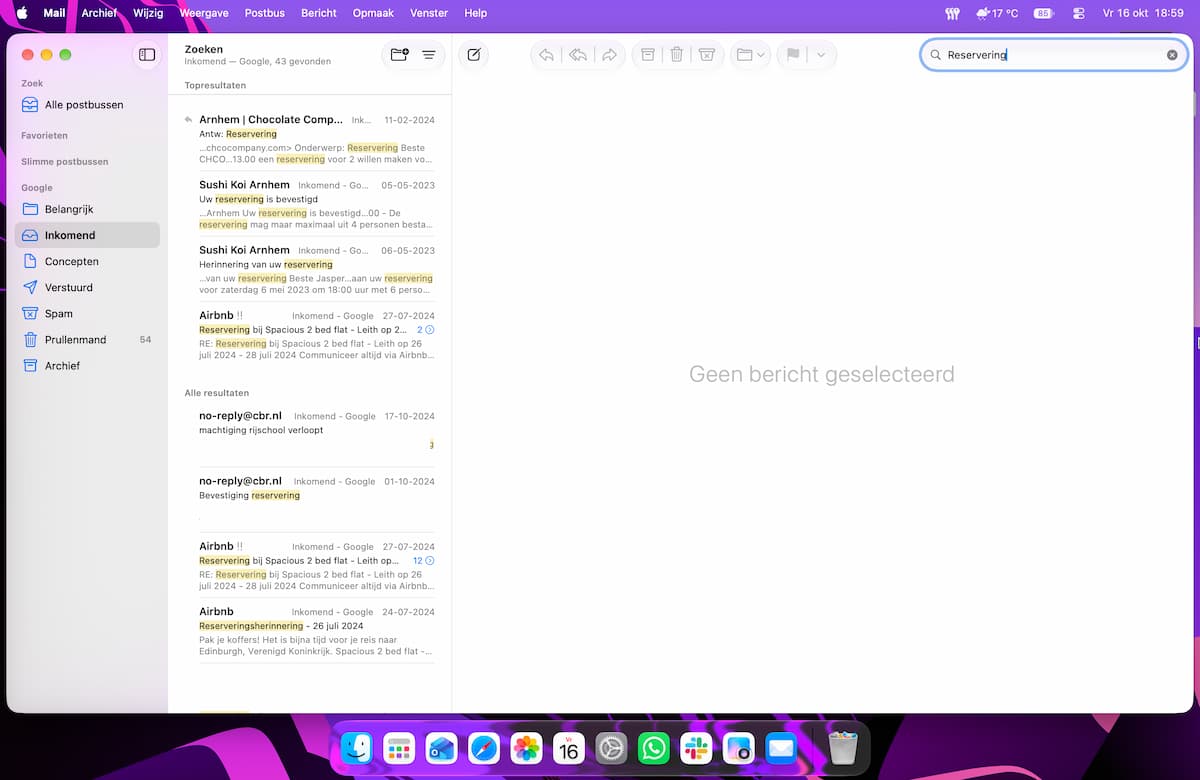The height and width of the screenshot is (780, 1200).
Task: Click the weather 17 °C menu bar item
Action: pos(996,13)
